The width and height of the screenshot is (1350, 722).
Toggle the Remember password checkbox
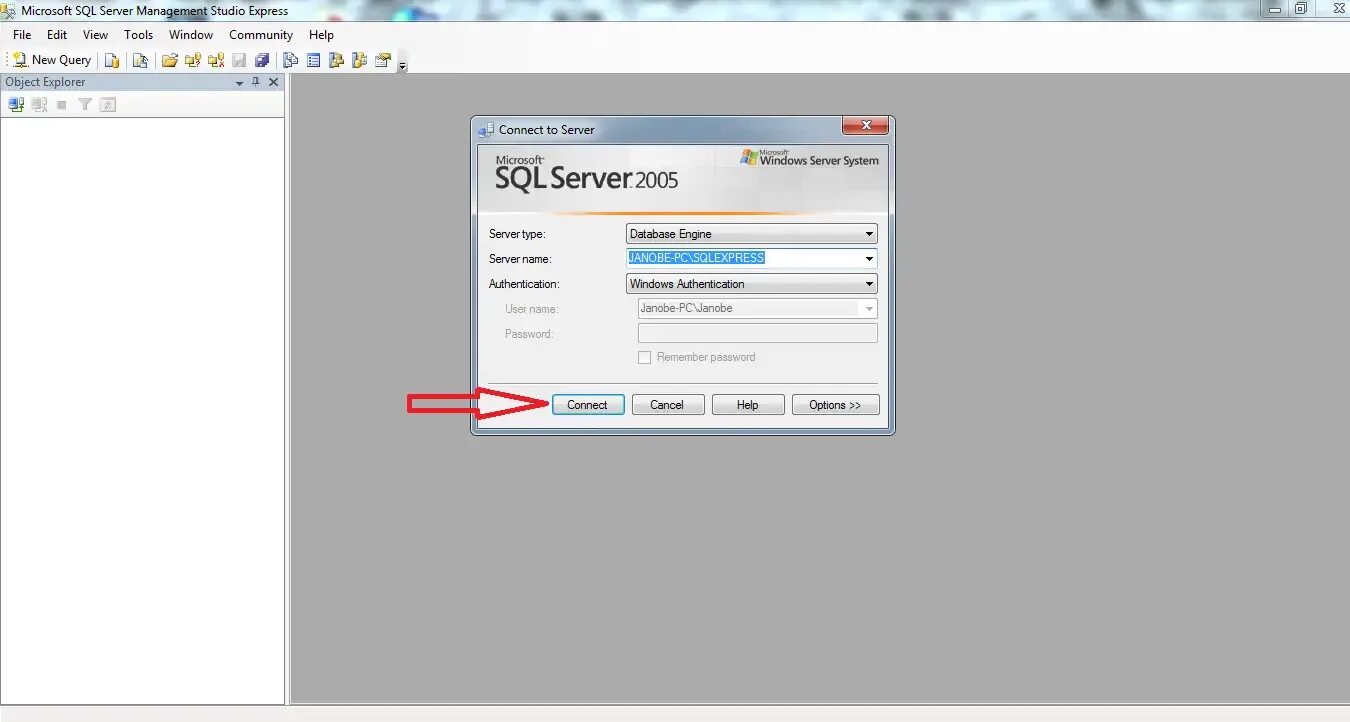coord(645,357)
